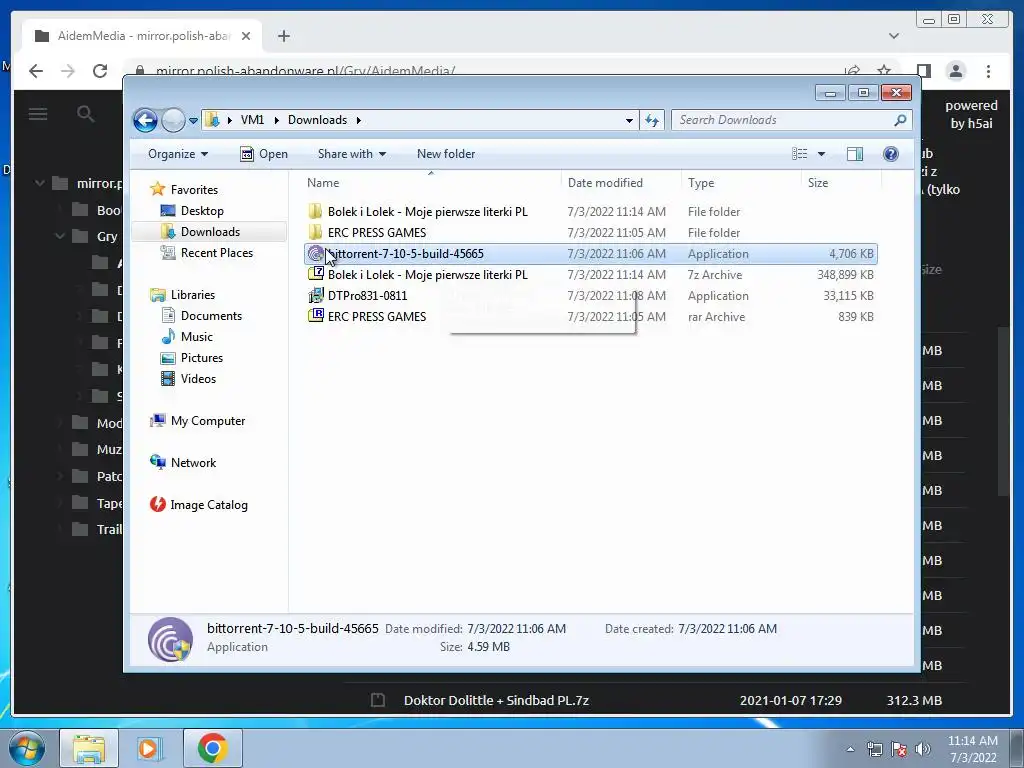Open the media player taskbar icon
This screenshot has height=768, width=1024.
click(150, 748)
